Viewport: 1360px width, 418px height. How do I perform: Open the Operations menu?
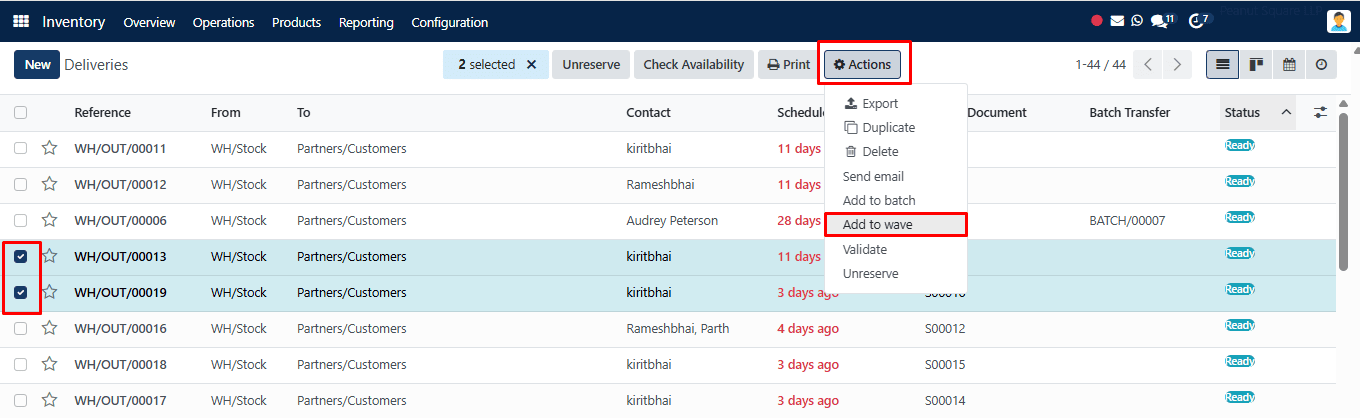(223, 22)
